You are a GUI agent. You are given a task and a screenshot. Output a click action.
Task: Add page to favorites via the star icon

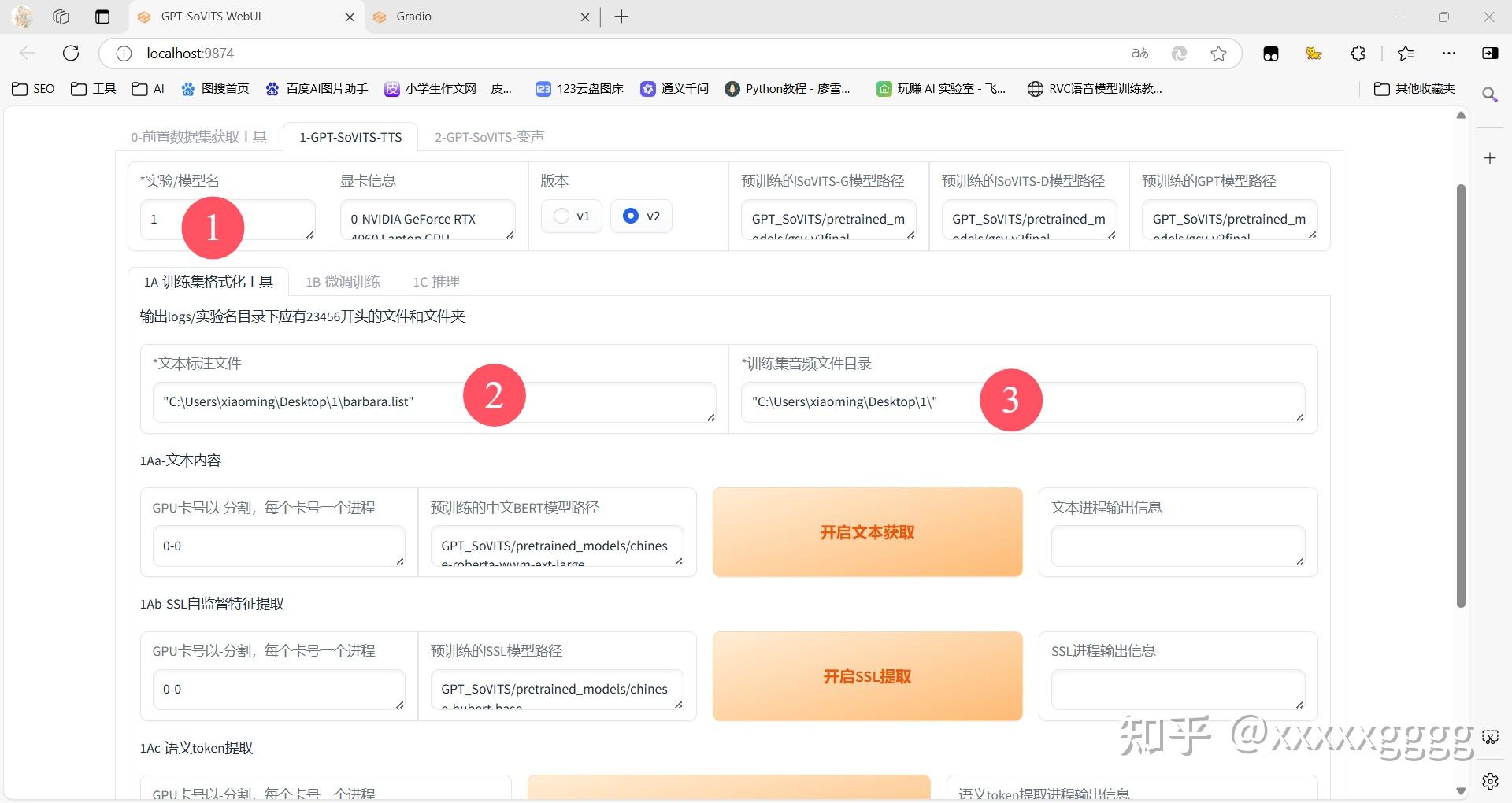[x=1218, y=53]
